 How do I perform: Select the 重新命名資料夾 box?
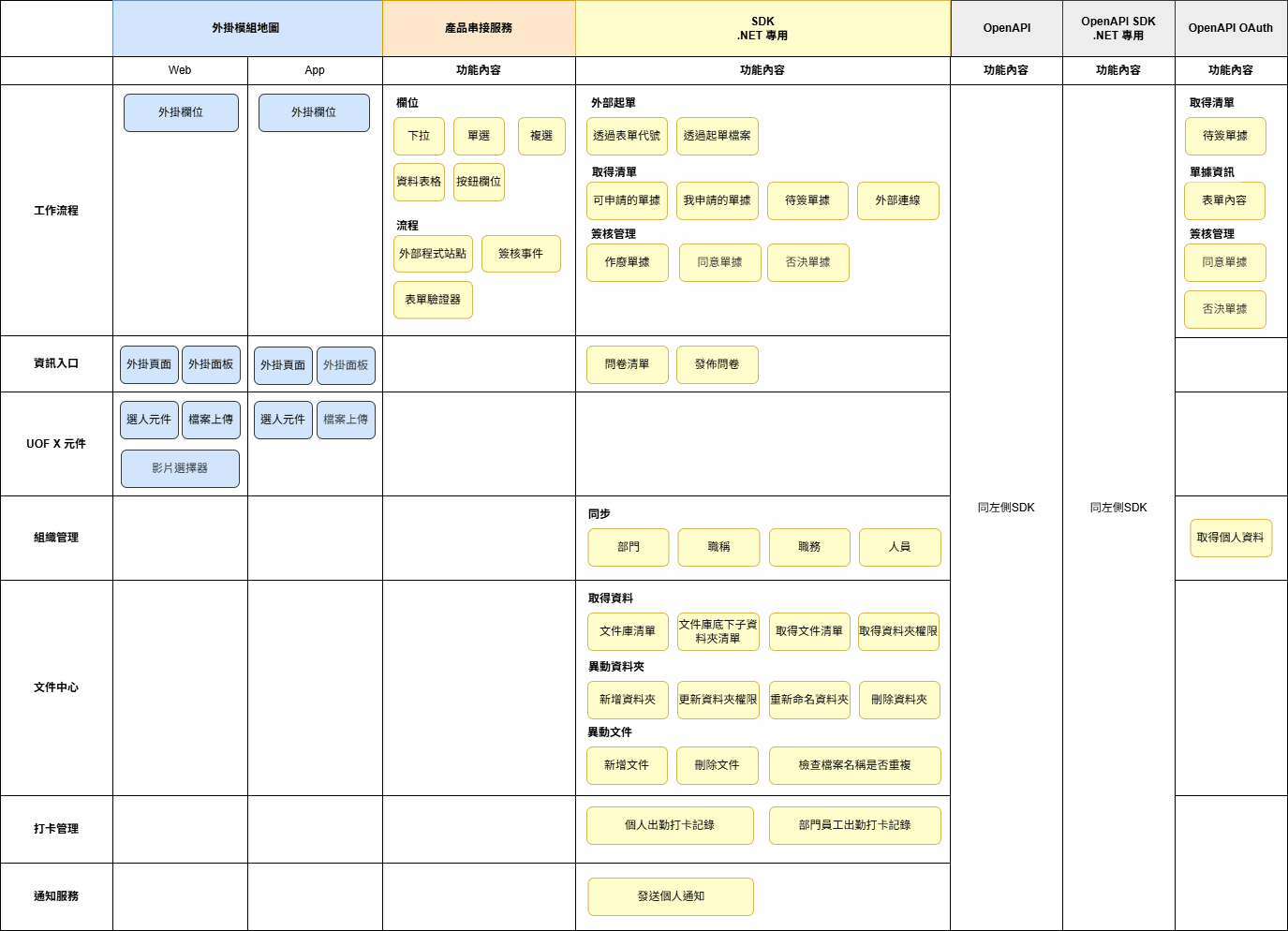point(809,700)
